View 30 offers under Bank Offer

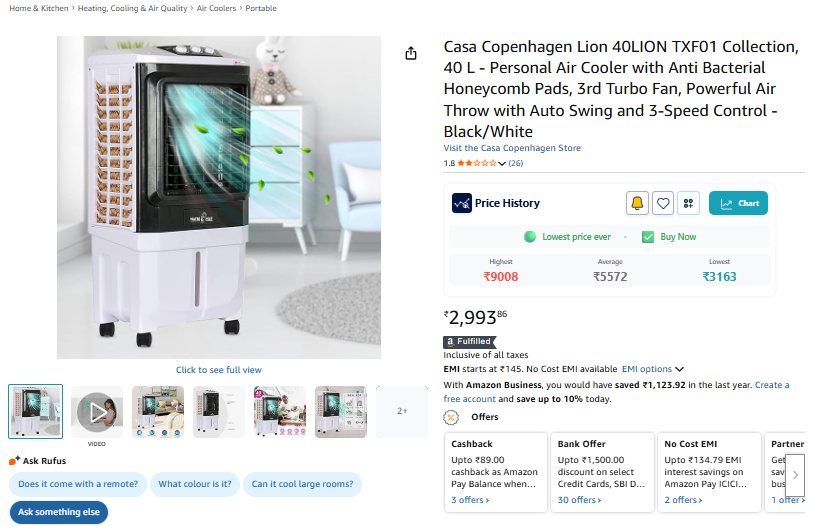click(x=579, y=500)
